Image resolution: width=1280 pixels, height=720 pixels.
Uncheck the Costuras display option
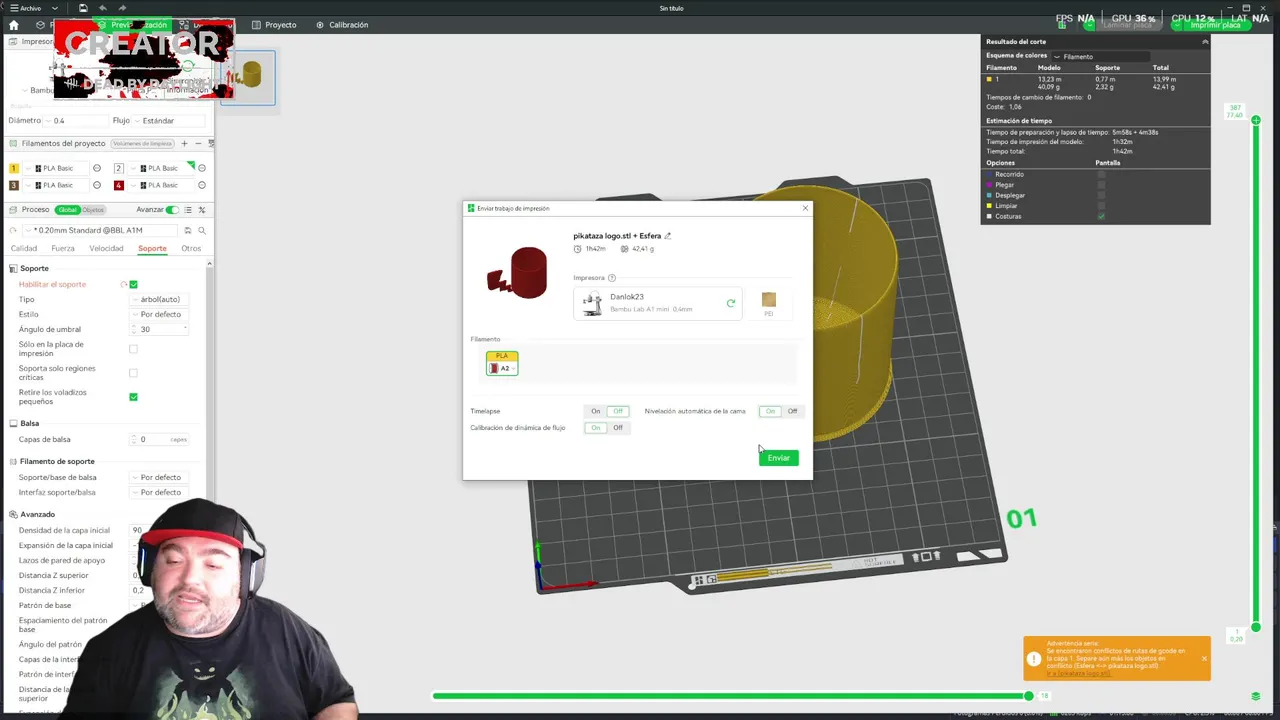coord(1101,216)
